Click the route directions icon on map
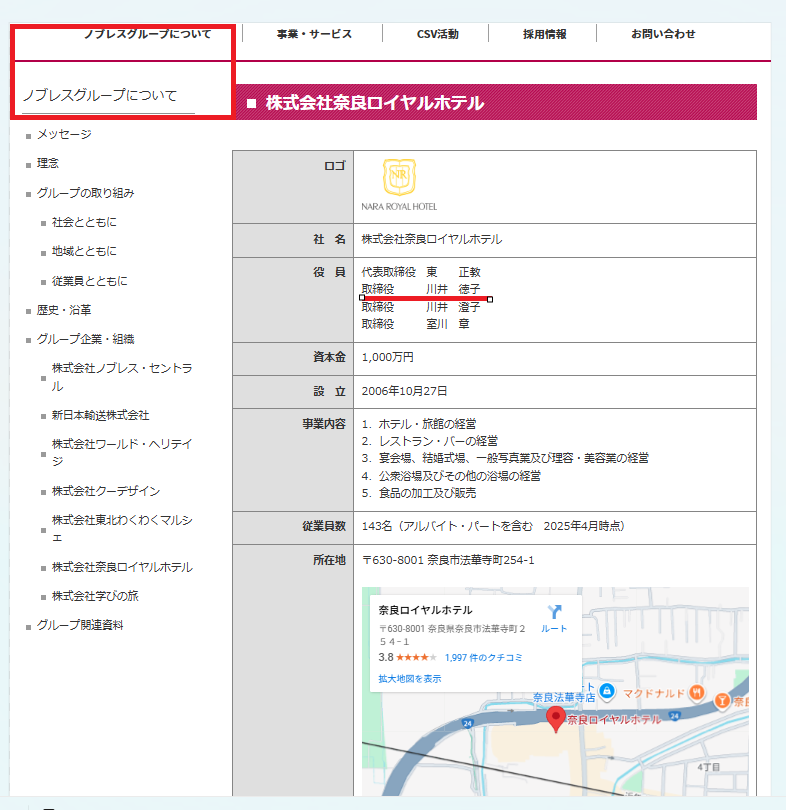 coord(554,612)
